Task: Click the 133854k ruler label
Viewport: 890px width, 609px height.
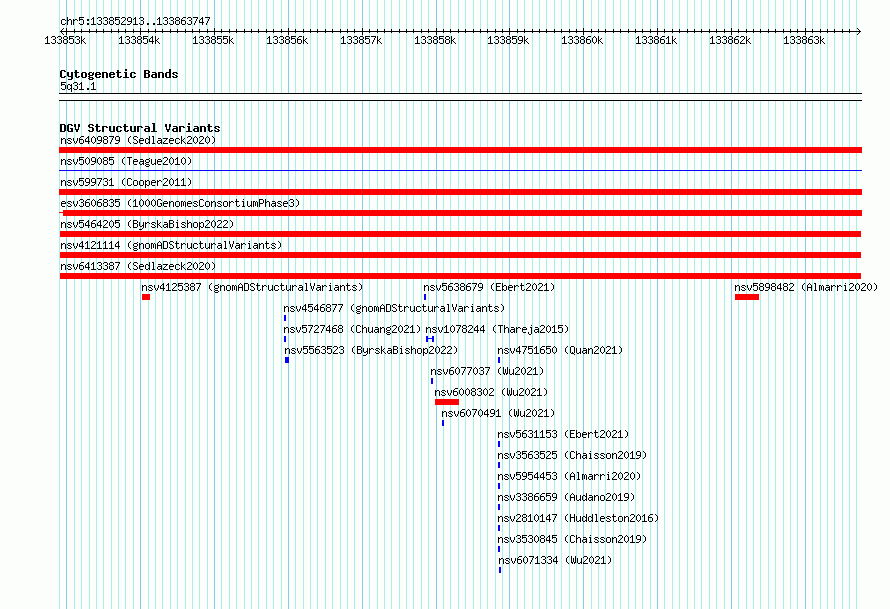Action: (139, 40)
